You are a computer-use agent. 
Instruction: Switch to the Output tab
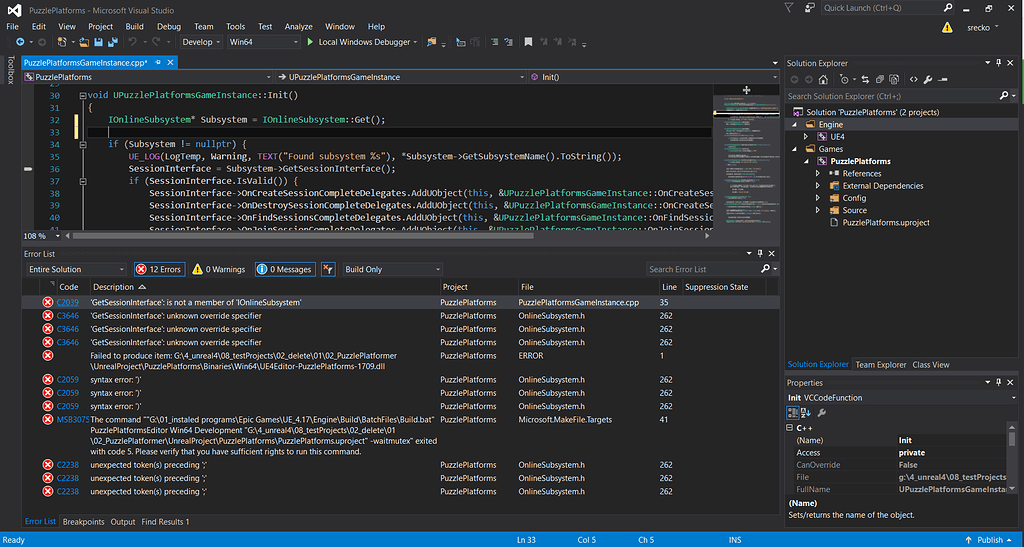click(122, 522)
